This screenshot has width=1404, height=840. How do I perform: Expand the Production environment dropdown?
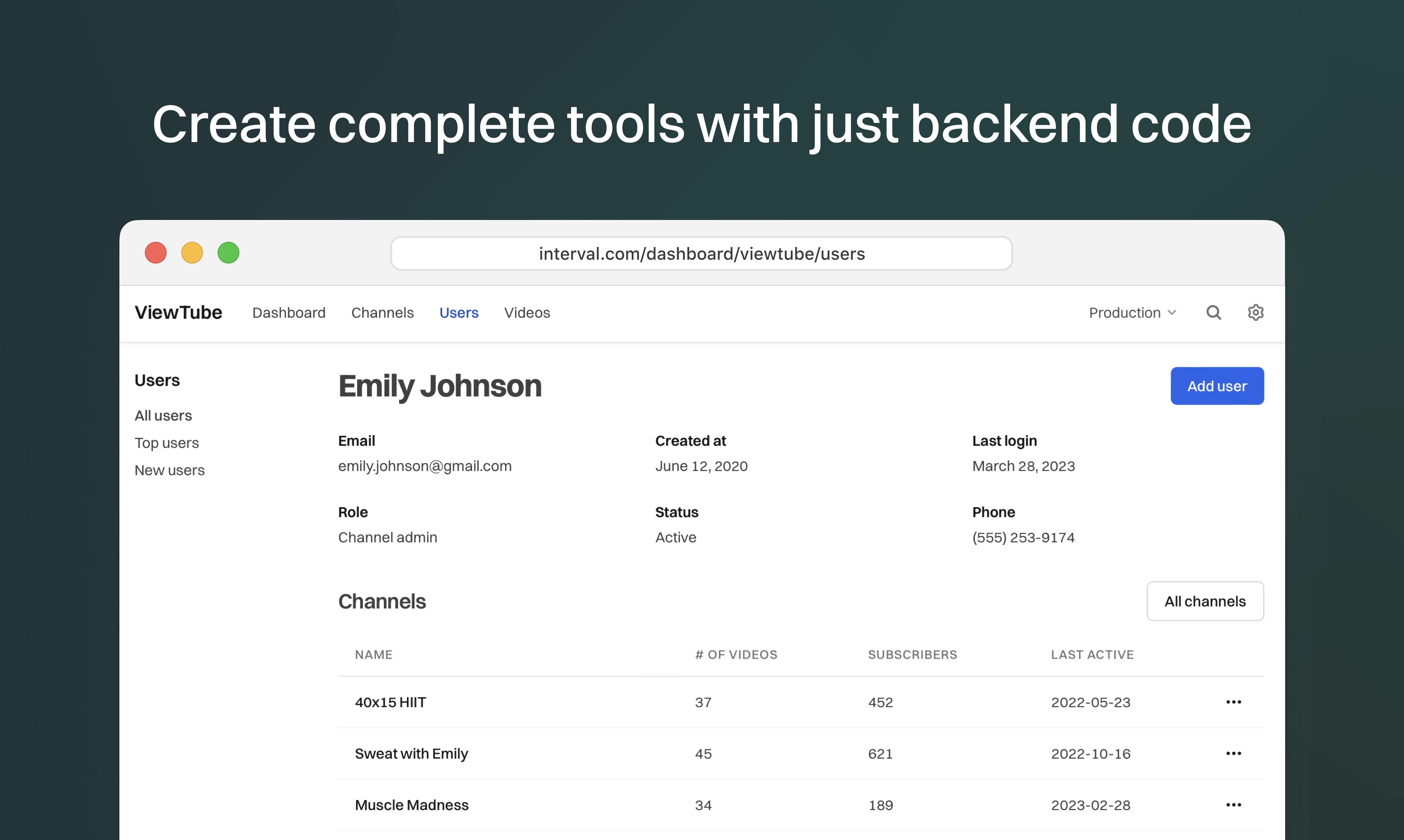[x=1133, y=313]
